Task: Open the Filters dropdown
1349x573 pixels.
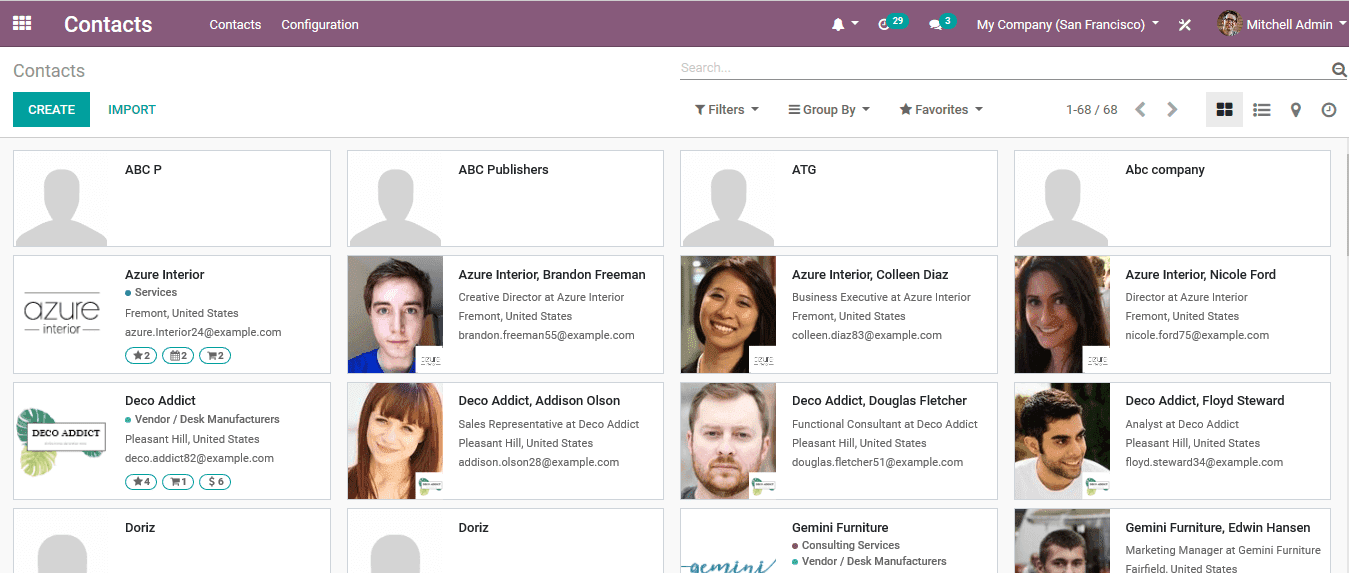Action: click(x=727, y=110)
